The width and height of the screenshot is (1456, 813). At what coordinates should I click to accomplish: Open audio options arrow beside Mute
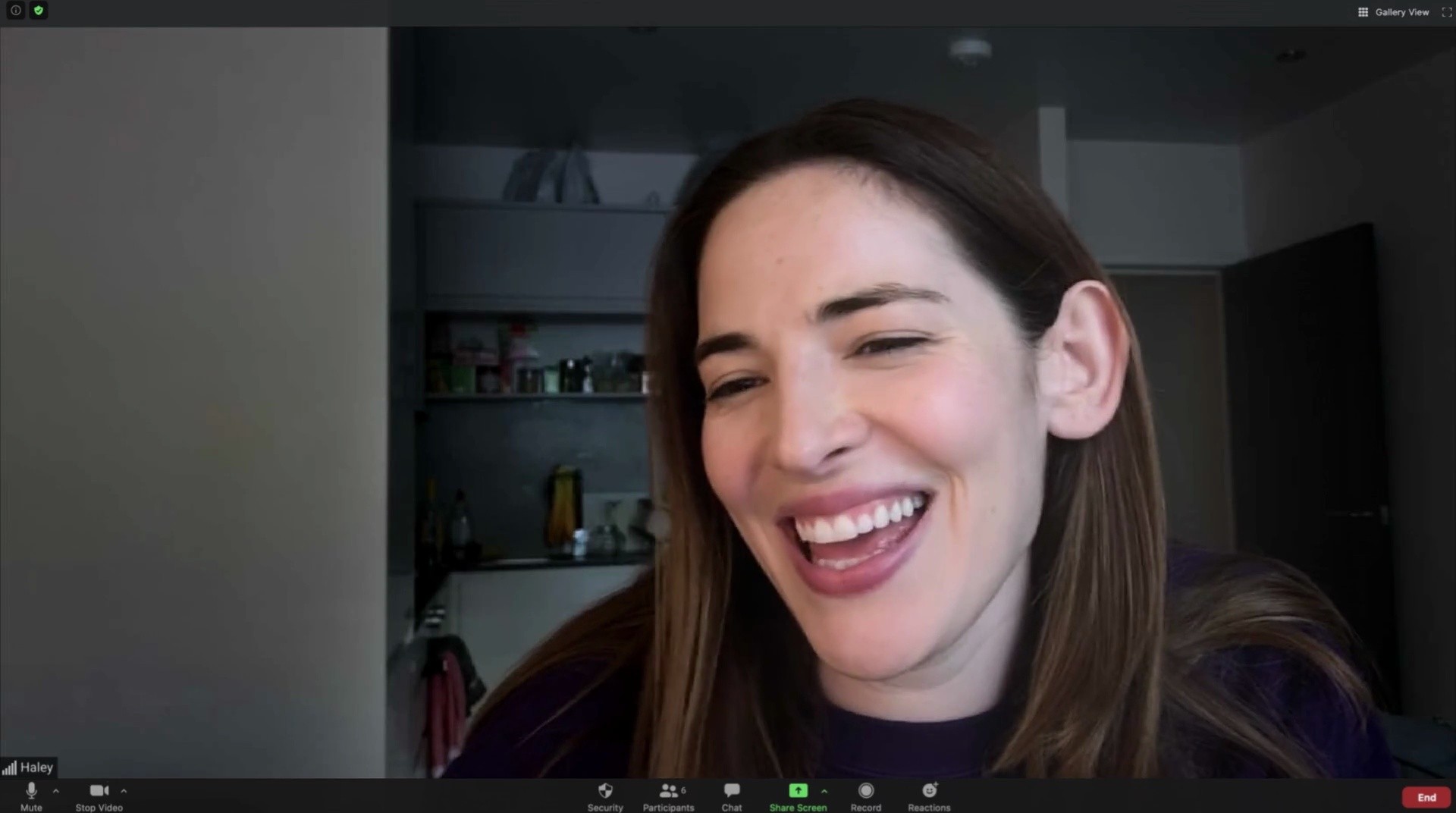56,791
